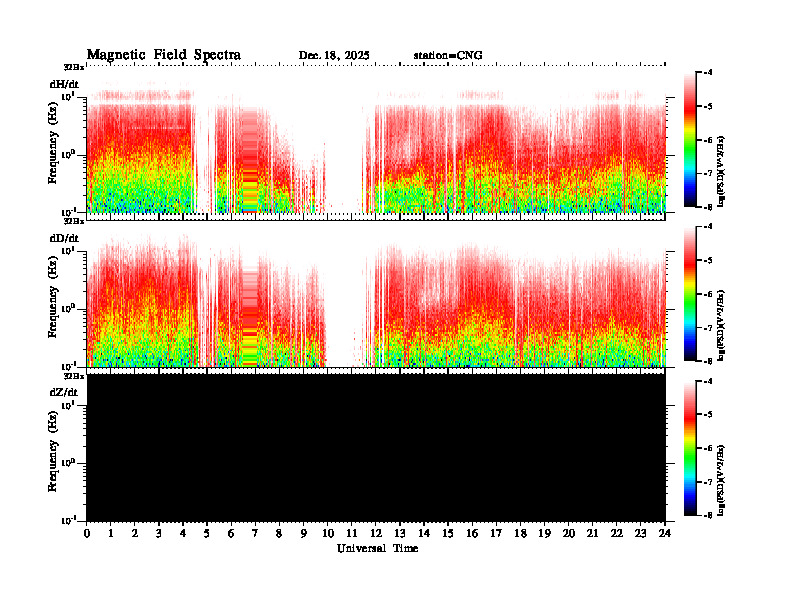This screenshot has height=612, width=792.
Task: Click hour "6" on the time axis
Action: tap(231, 533)
